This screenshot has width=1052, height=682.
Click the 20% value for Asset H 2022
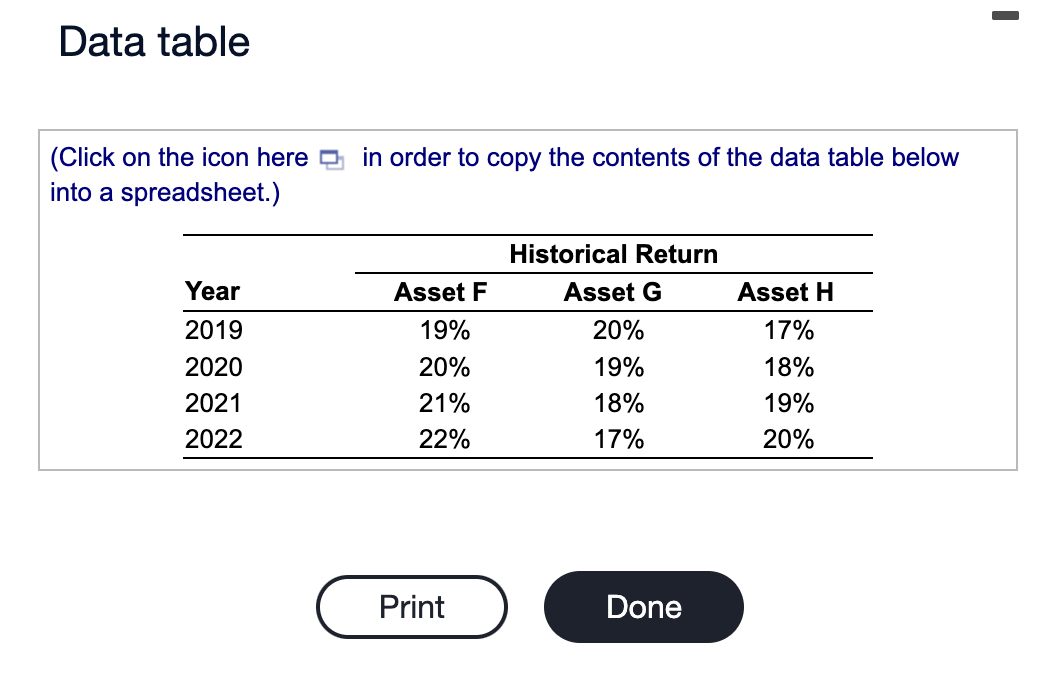[x=788, y=438]
